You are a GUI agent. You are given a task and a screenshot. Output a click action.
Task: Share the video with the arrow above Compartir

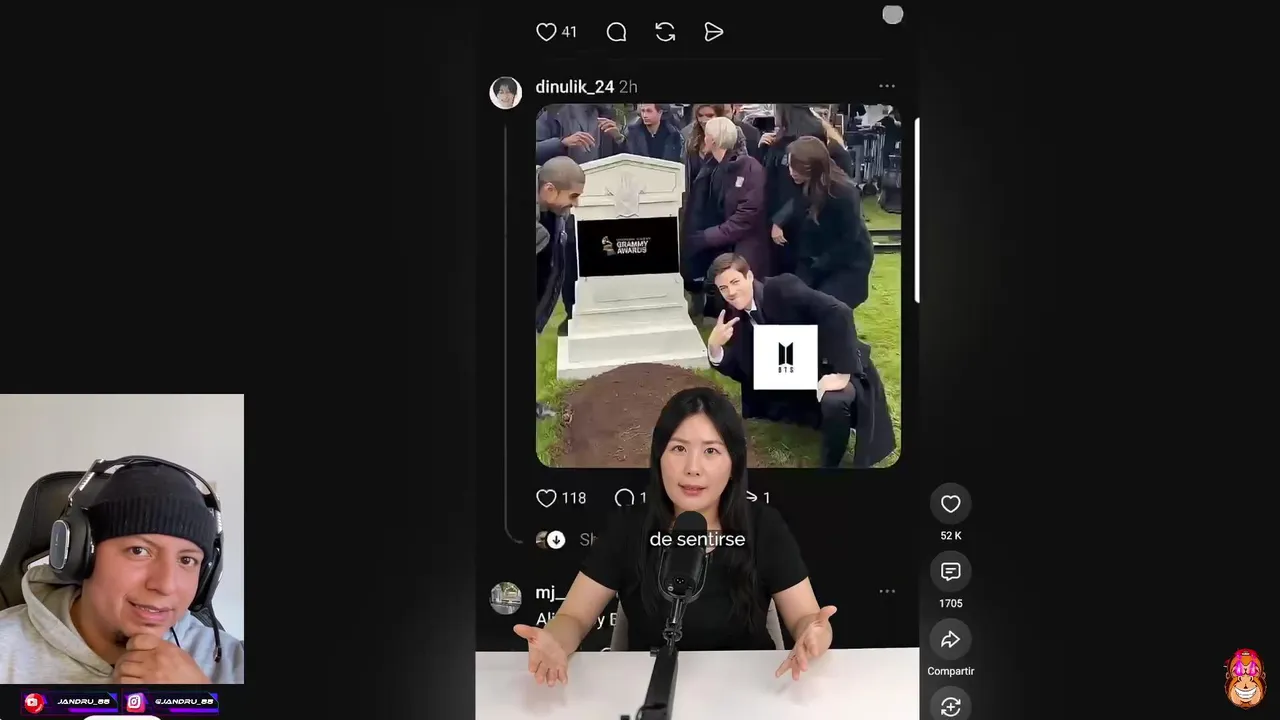click(x=950, y=640)
